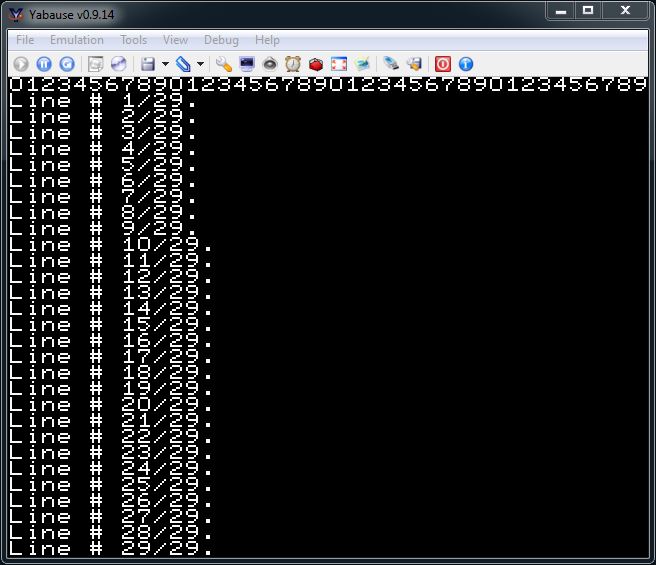
Task: Show About info via blue info icon
Action: click(x=466, y=64)
